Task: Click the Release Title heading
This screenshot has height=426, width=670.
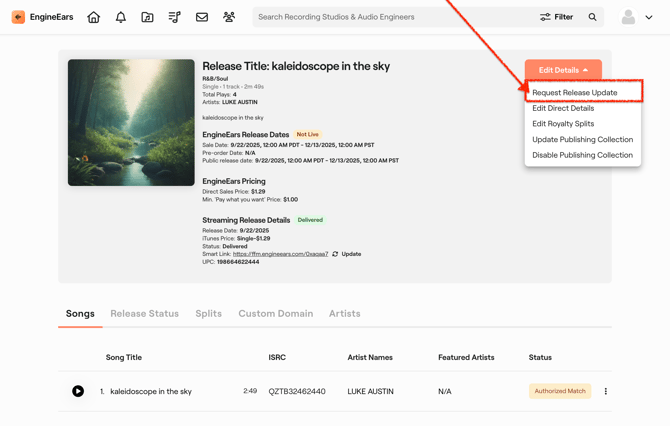Action: tap(296, 66)
